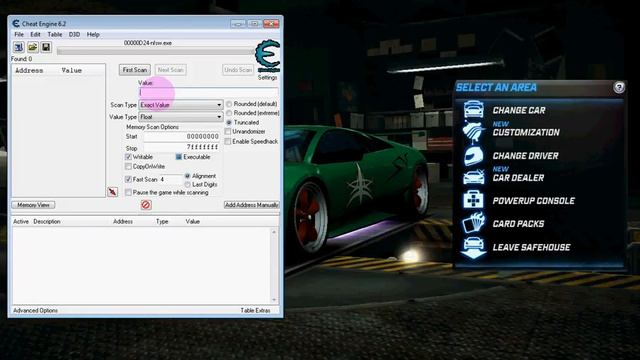Click the save floppy disk icon

tap(46, 47)
